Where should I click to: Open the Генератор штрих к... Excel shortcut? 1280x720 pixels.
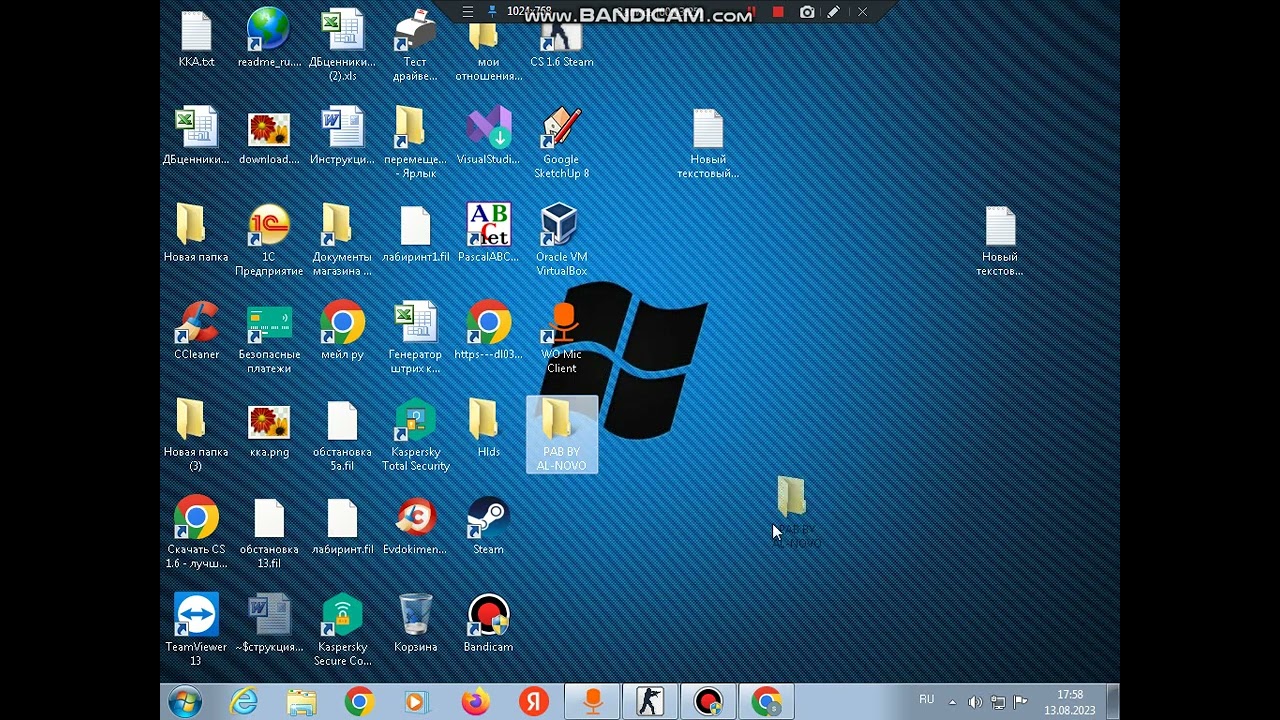coord(415,339)
